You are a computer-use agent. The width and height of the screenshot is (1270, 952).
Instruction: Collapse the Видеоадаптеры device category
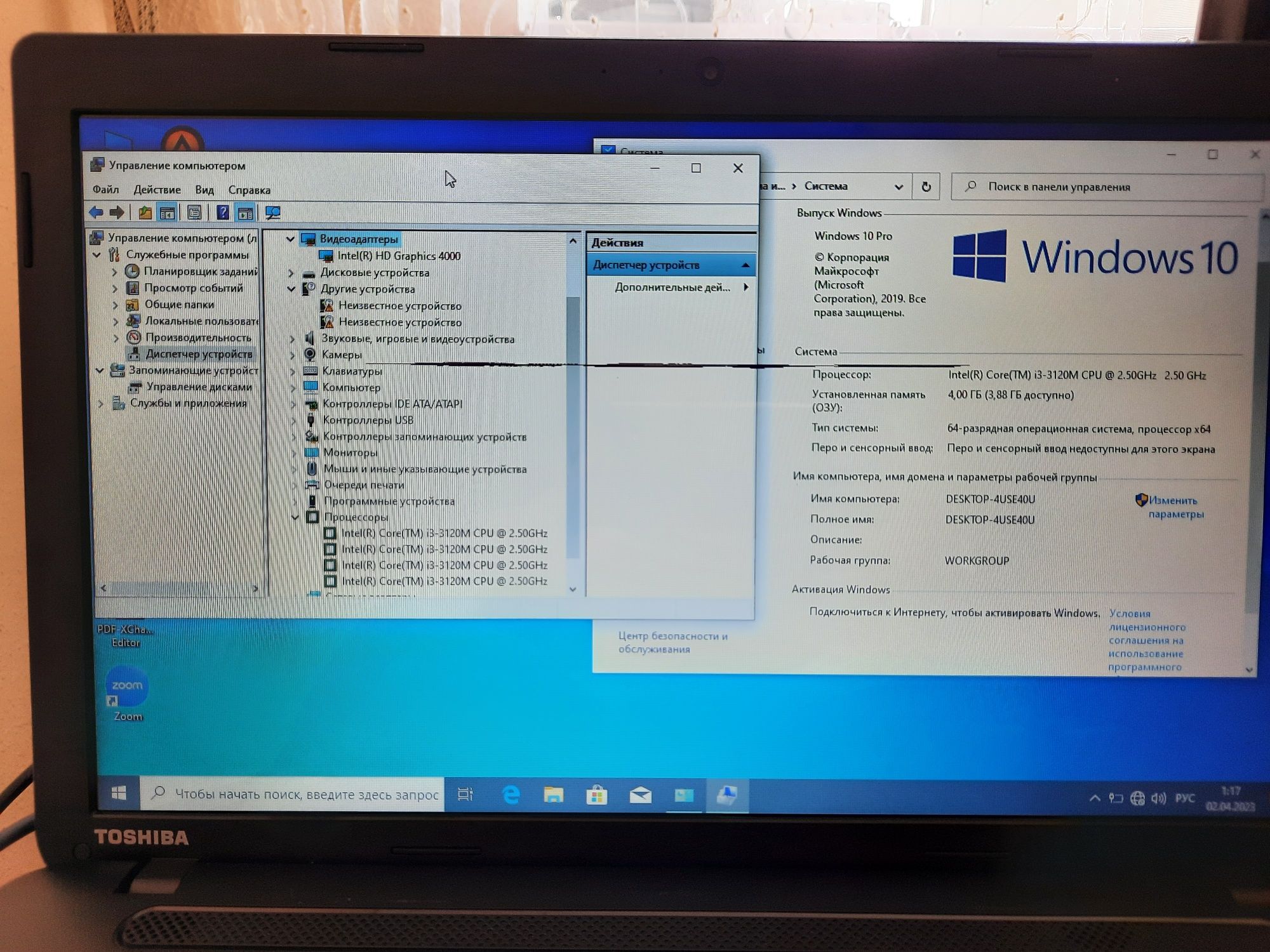[x=290, y=239]
